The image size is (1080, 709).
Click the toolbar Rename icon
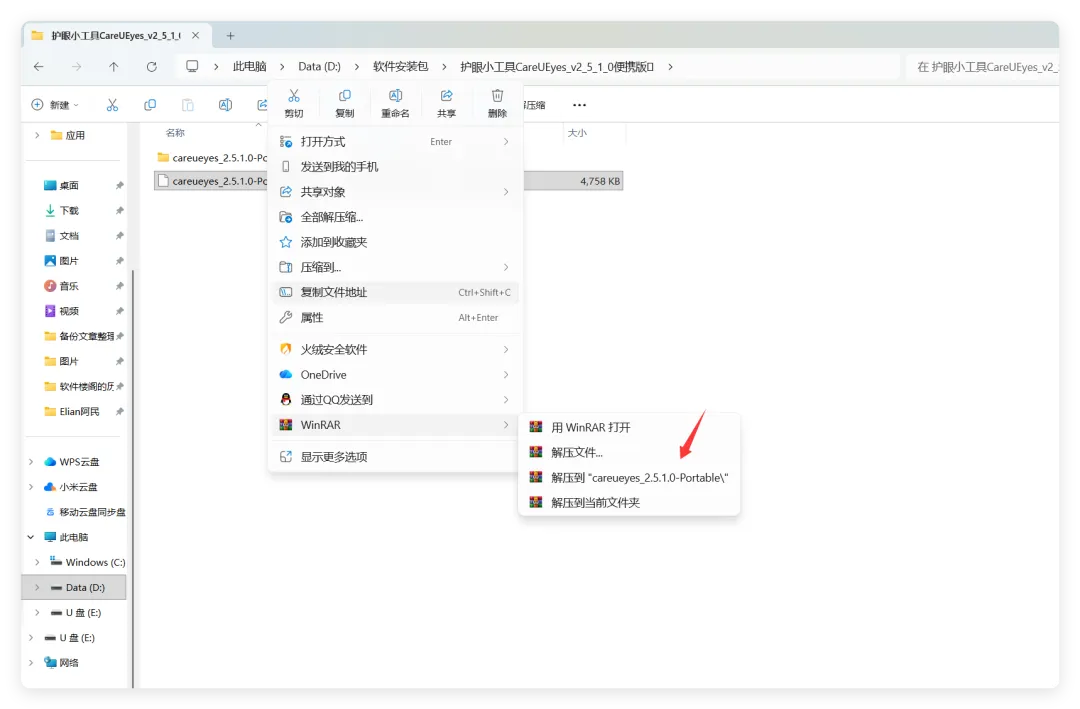click(x=225, y=105)
